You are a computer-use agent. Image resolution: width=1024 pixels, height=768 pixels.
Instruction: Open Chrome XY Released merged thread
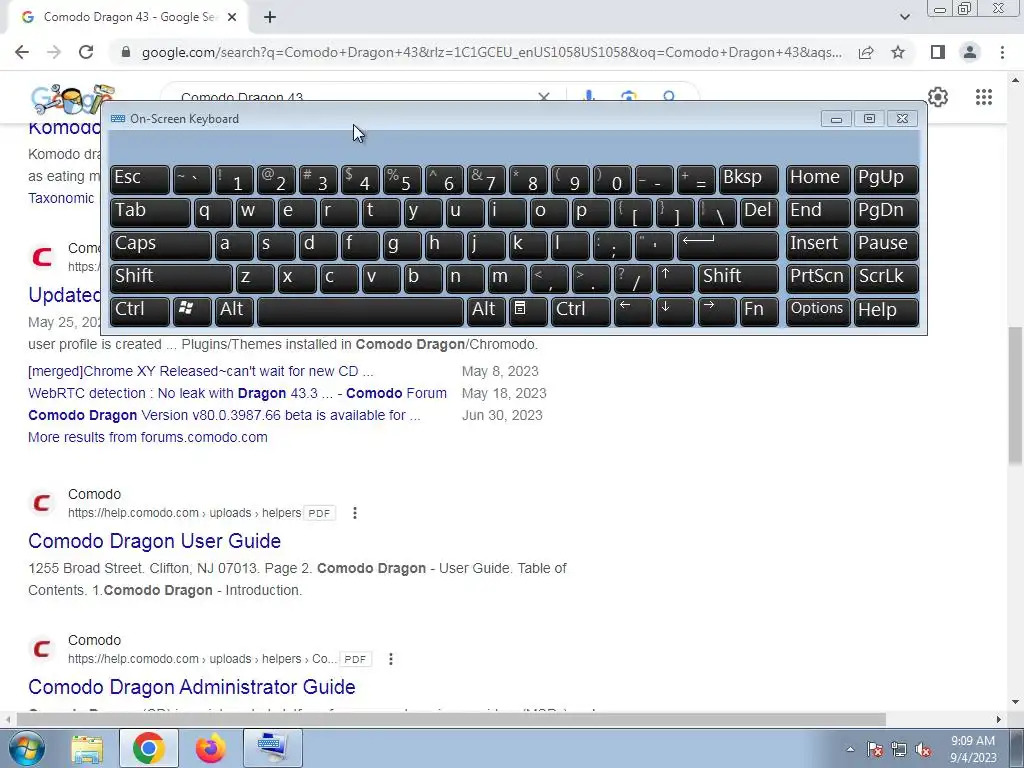click(x=201, y=371)
